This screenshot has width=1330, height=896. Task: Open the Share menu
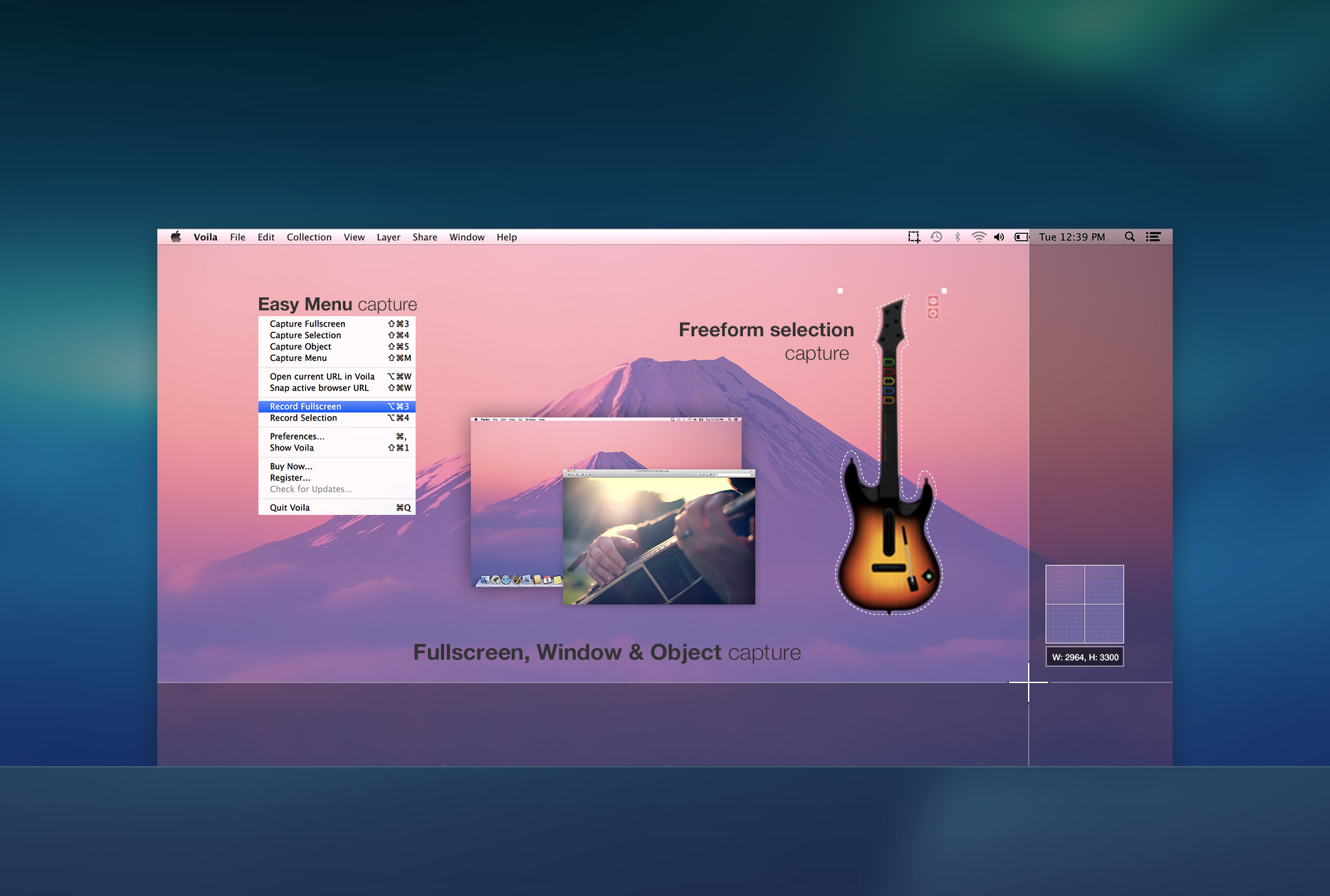(425, 237)
